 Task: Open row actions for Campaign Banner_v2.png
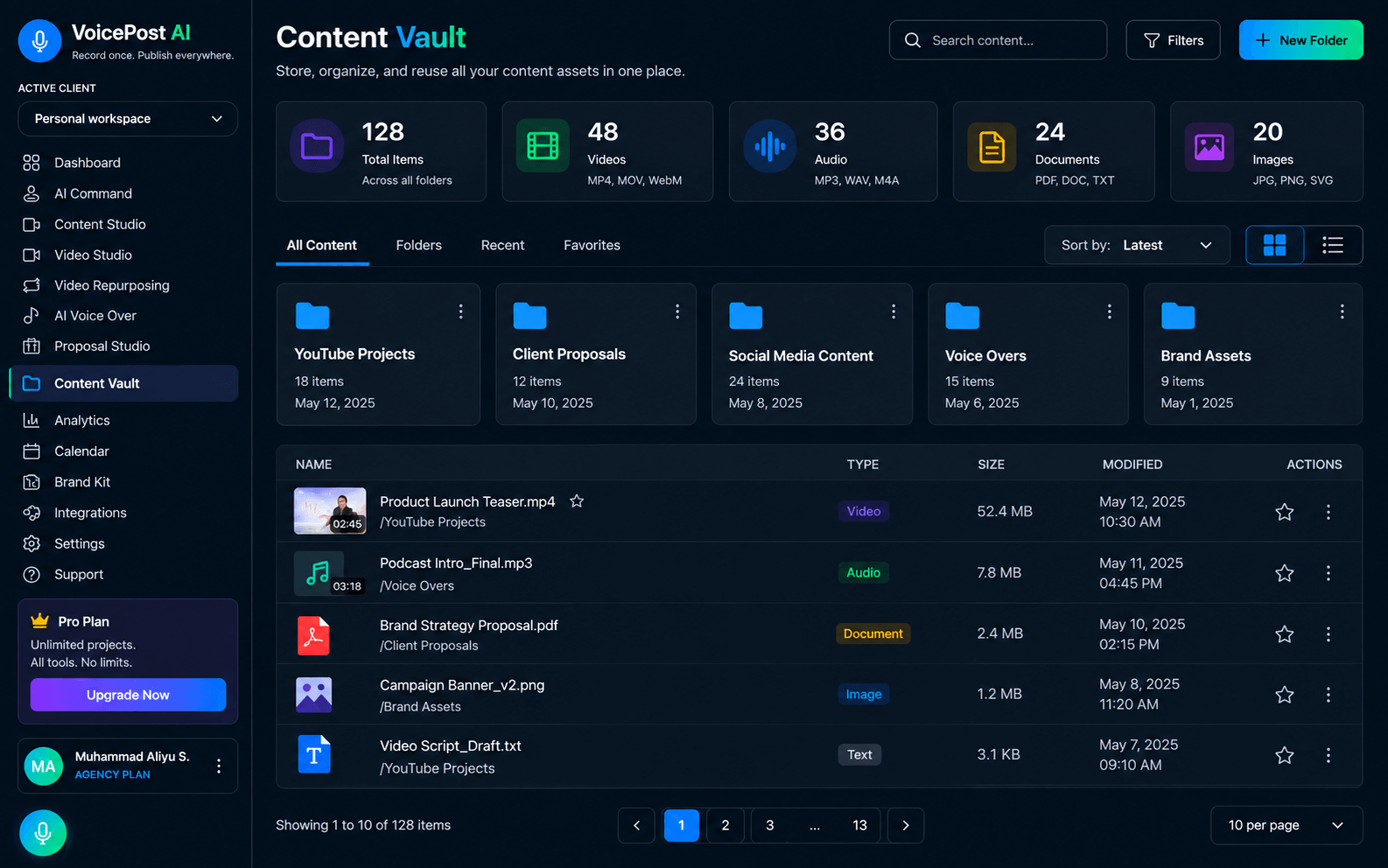coord(1328,695)
